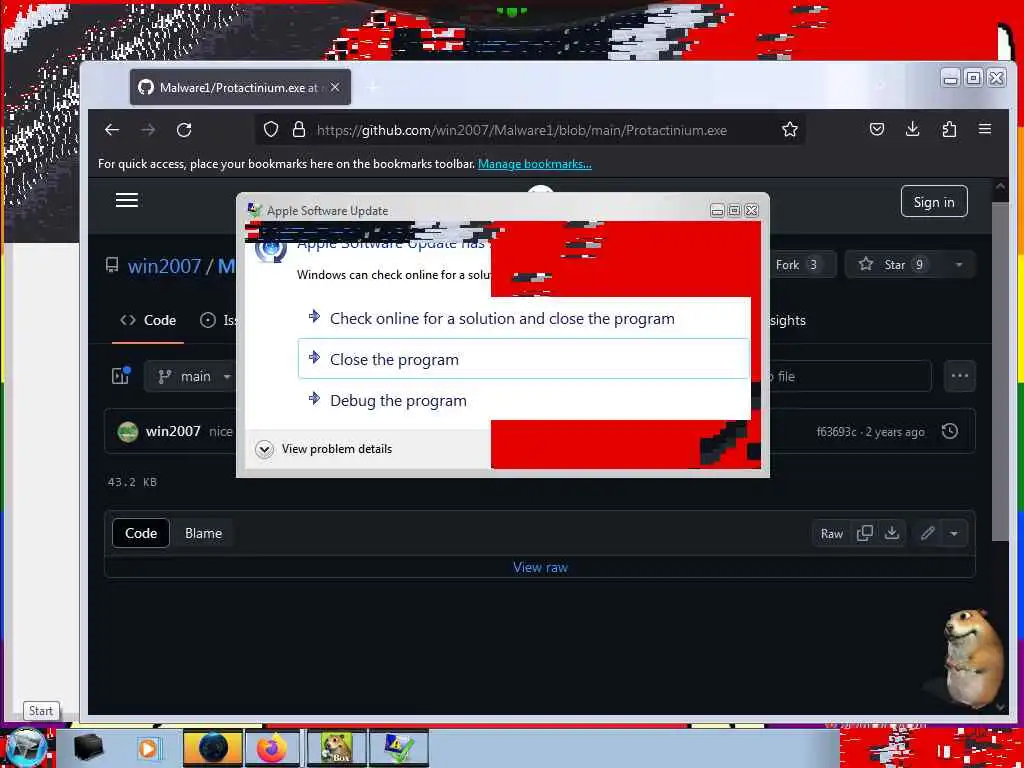This screenshot has width=1024, height=768.
Task: Switch to the Code repository tab
Action: (x=148, y=320)
